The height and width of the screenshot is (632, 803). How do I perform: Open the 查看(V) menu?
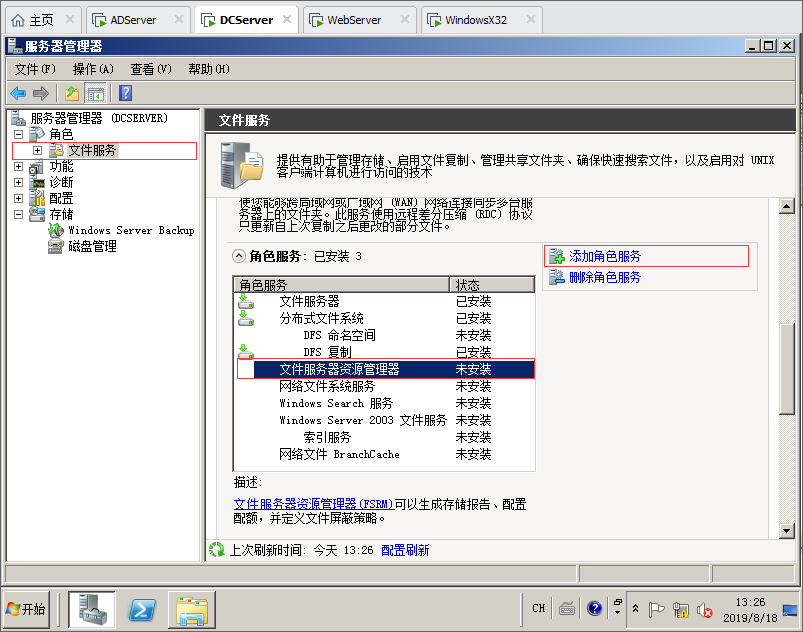pyautogui.click(x=151, y=69)
